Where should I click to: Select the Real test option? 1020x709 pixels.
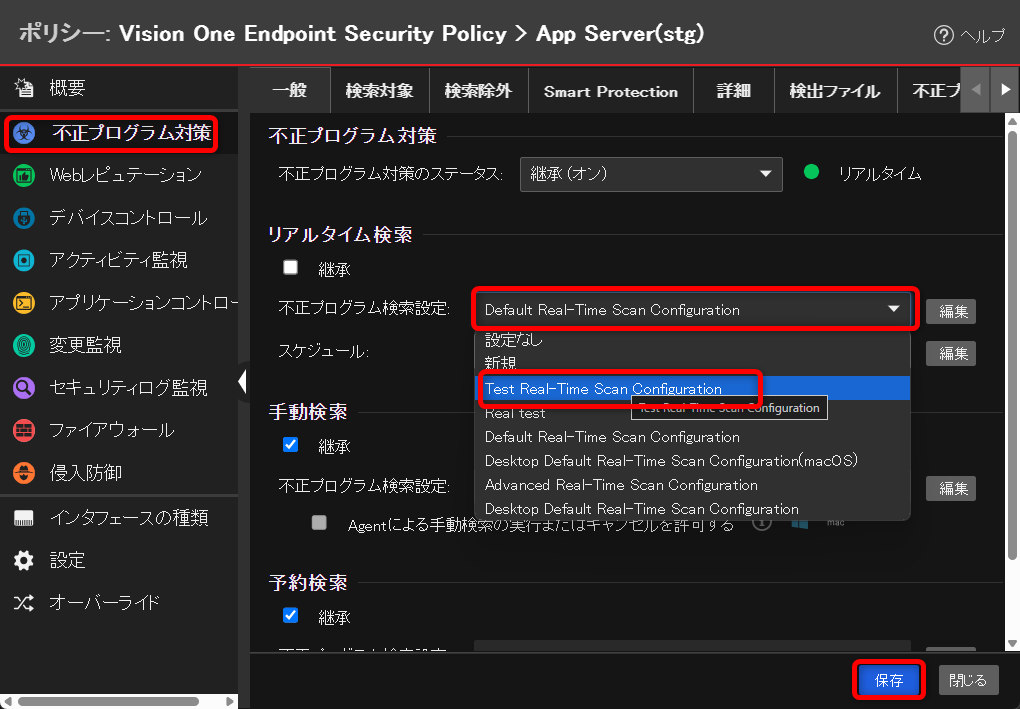(692, 413)
